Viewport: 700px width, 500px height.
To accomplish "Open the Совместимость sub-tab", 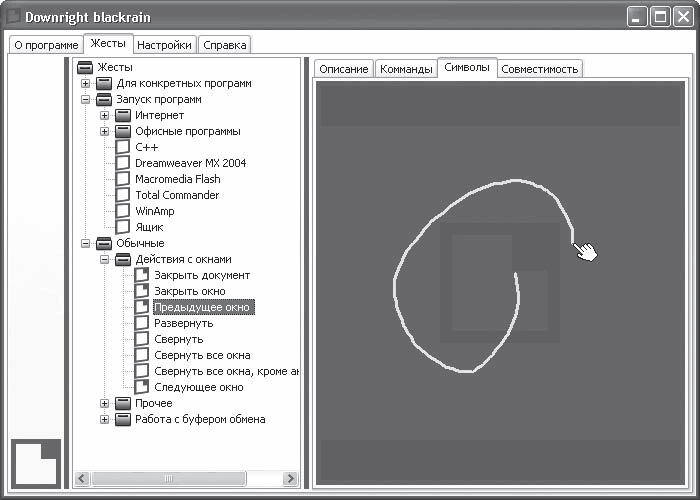I will [x=539, y=69].
